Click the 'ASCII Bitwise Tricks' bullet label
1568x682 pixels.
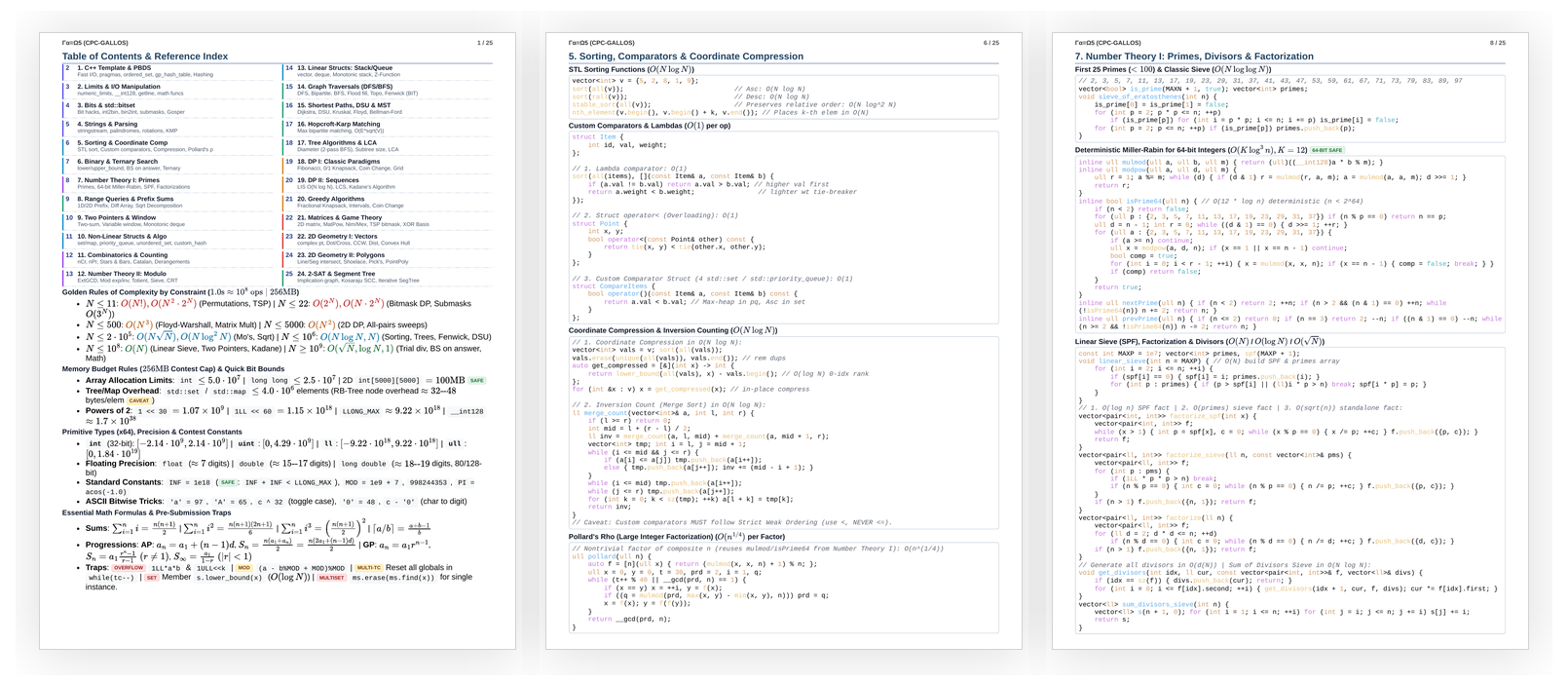[x=125, y=501]
